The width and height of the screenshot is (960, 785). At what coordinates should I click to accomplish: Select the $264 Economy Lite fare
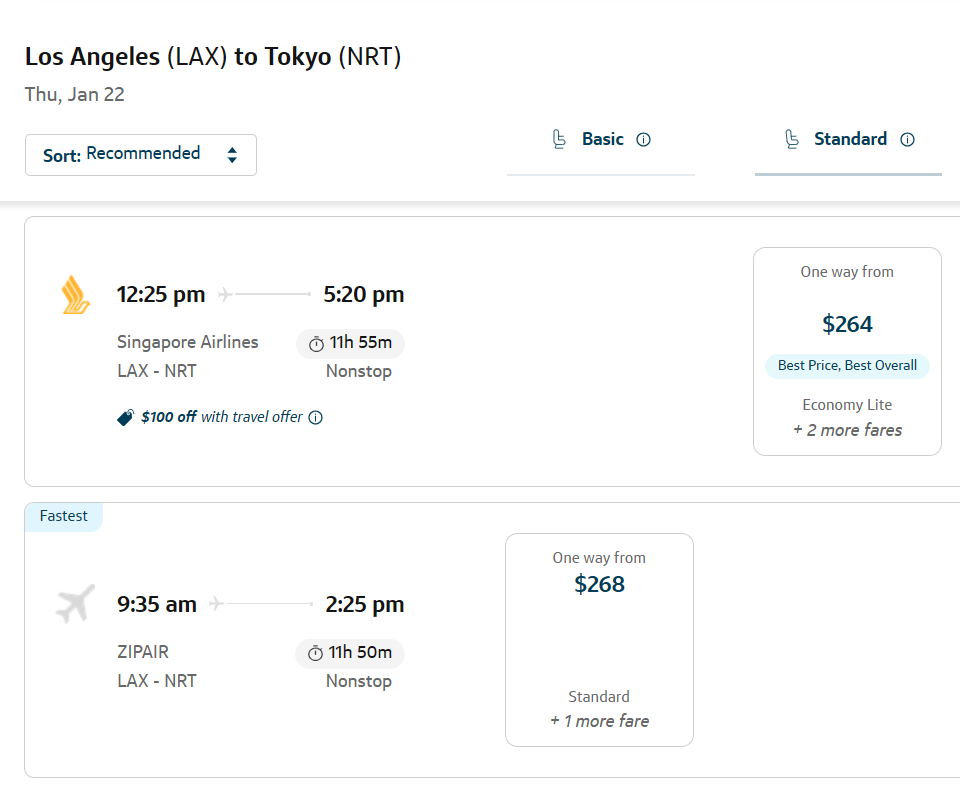tap(847, 324)
